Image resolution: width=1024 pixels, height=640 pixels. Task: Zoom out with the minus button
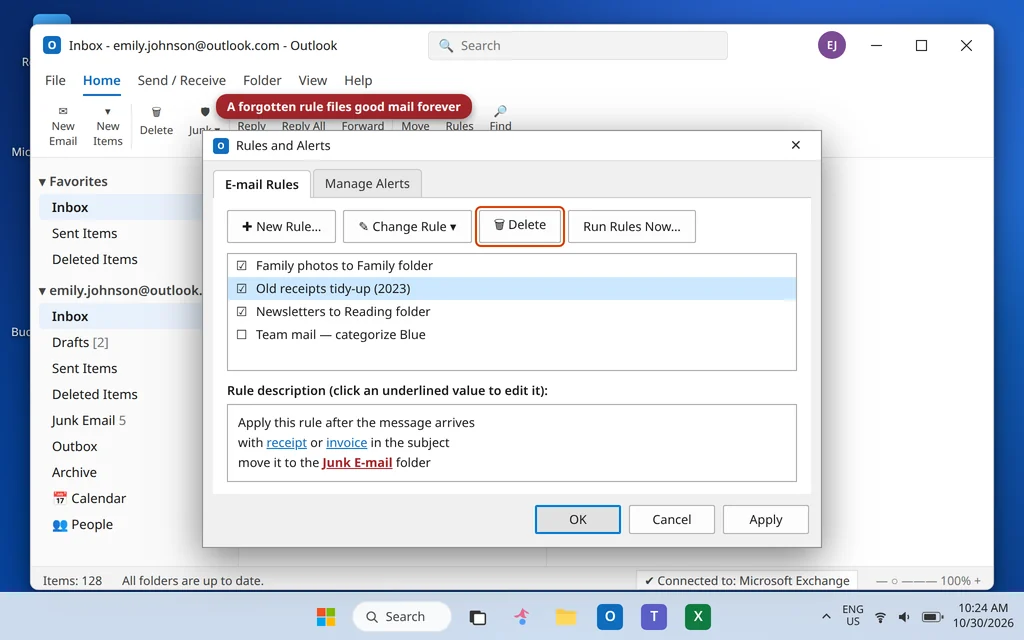pos(881,581)
